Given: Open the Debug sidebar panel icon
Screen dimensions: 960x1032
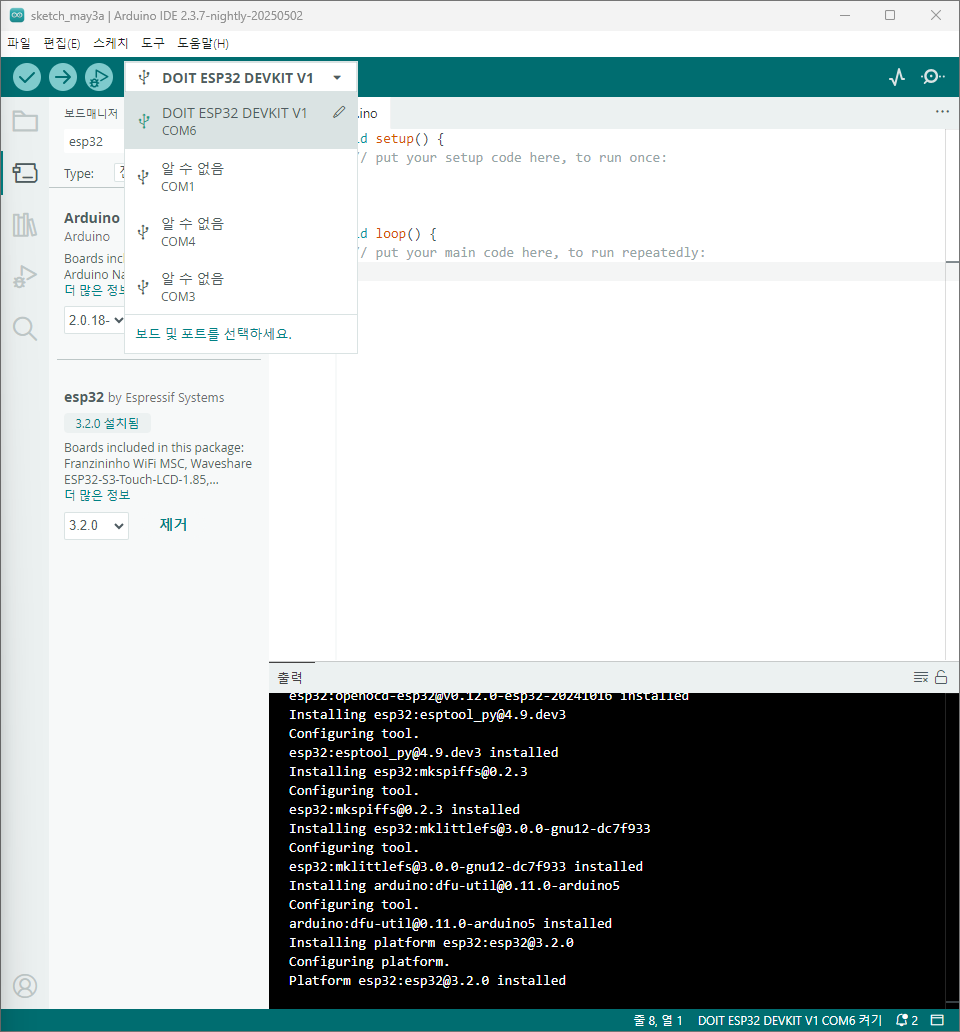Looking at the screenshot, I should pyautogui.click(x=25, y=276).
